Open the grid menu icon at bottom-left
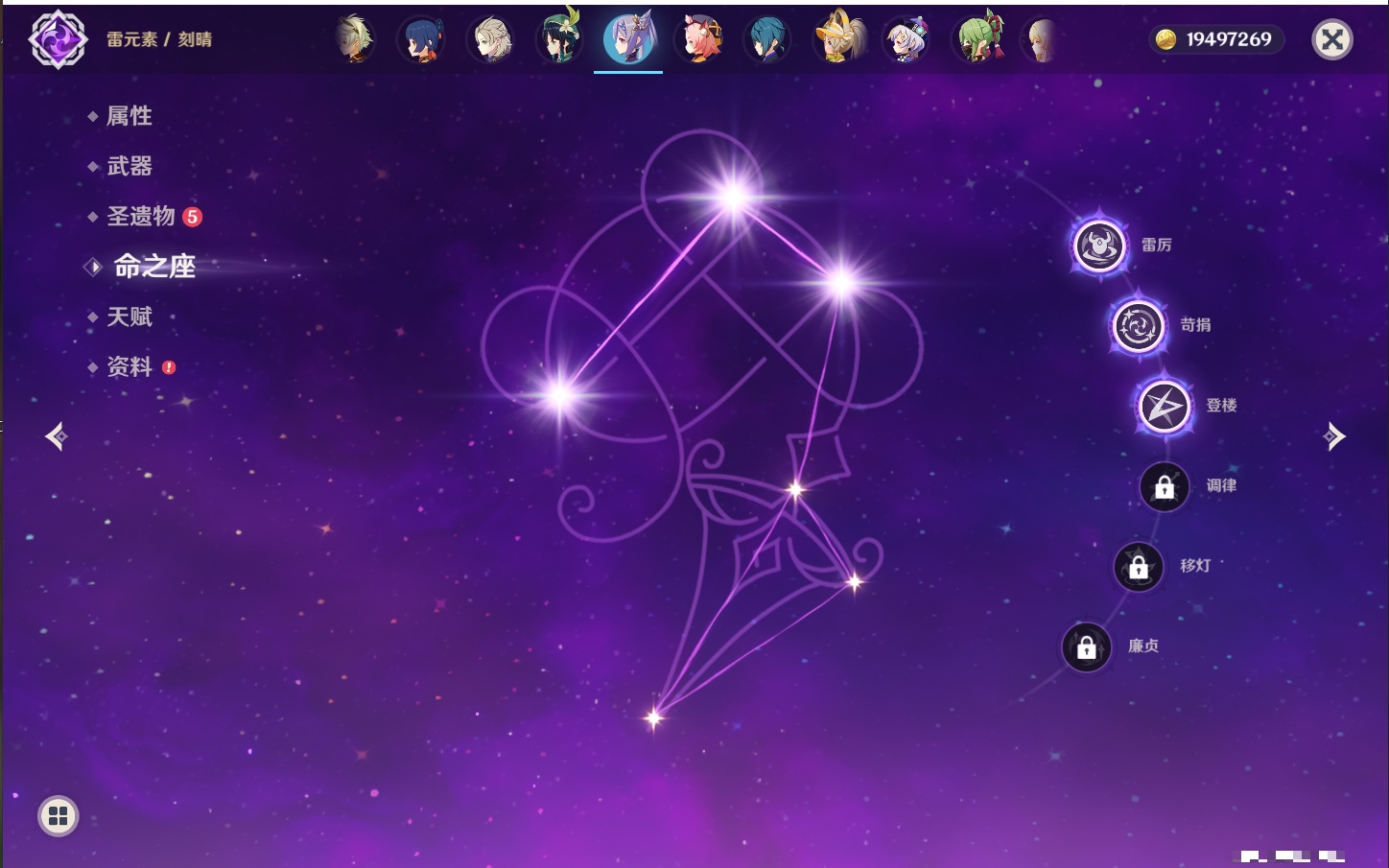This screenshot has height=868, width=1389. pyautogui.click(x=59, y=816)
